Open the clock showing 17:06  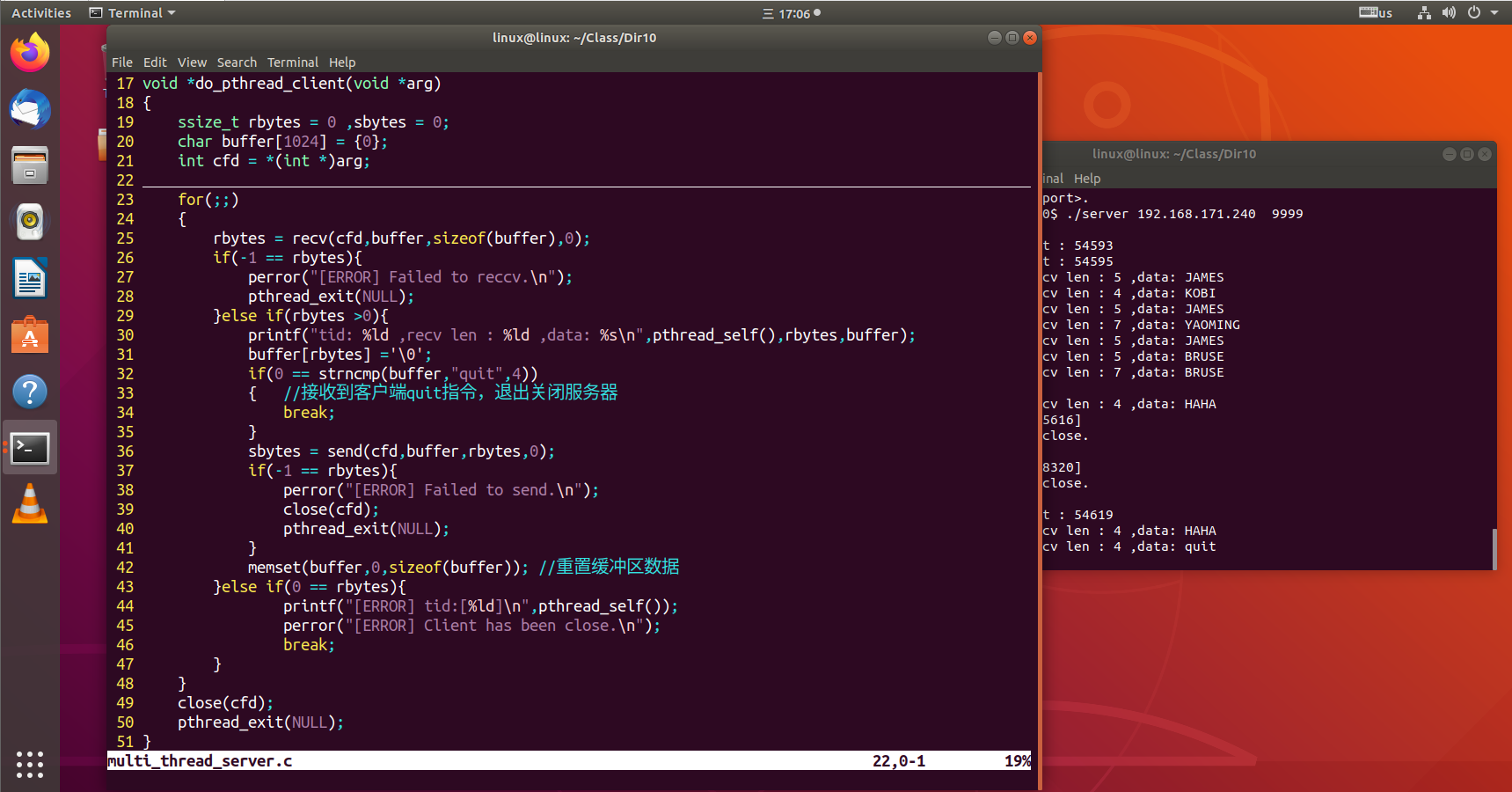794,13
